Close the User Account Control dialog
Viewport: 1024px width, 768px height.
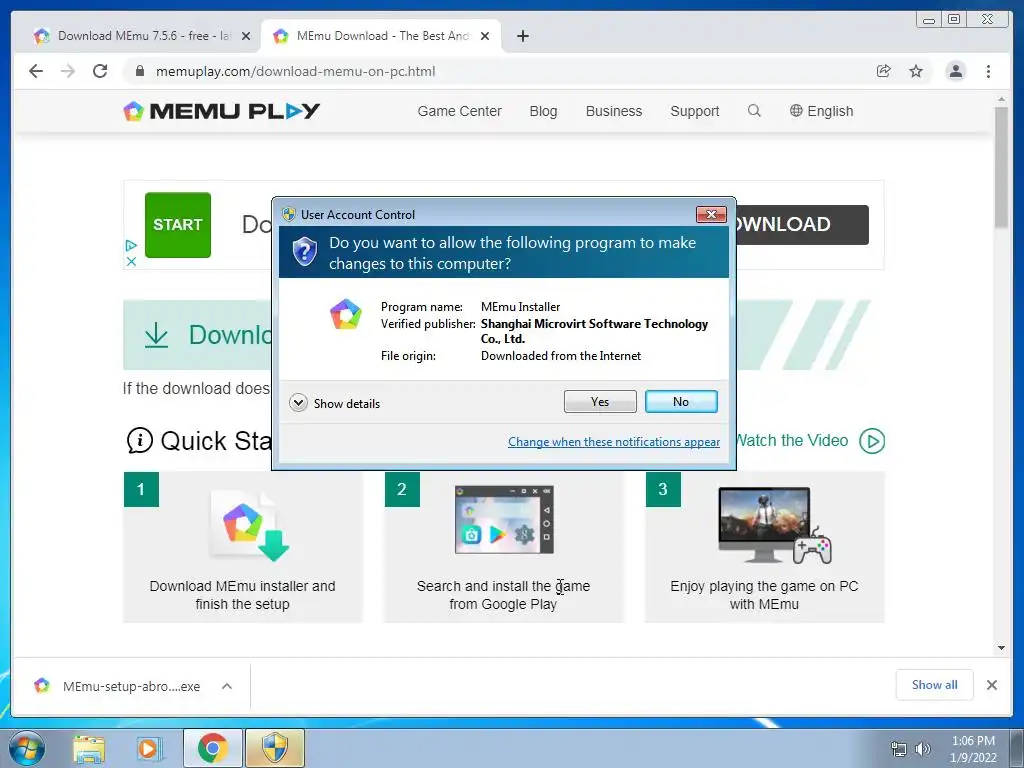(x=711, y=214)
